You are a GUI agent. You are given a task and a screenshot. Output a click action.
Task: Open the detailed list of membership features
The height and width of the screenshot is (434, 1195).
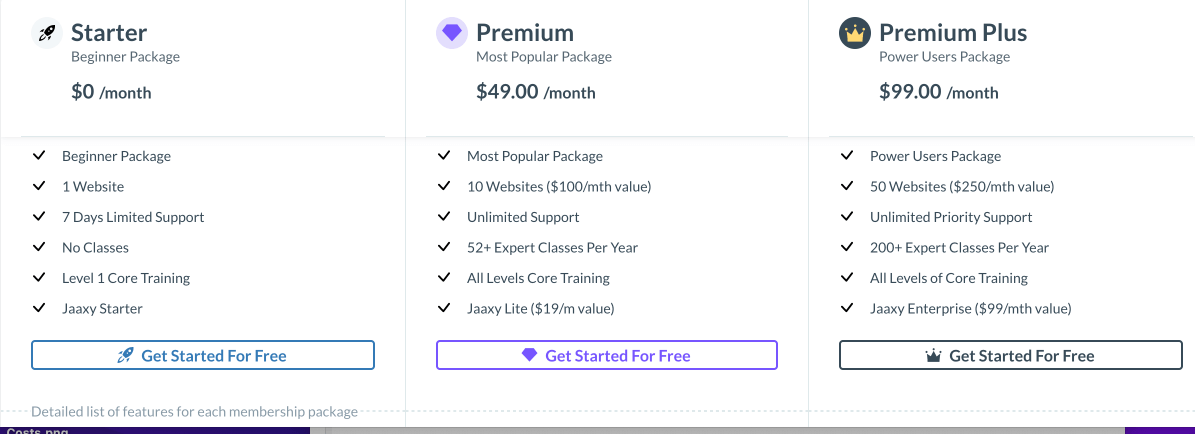click(x=194, y=412)
